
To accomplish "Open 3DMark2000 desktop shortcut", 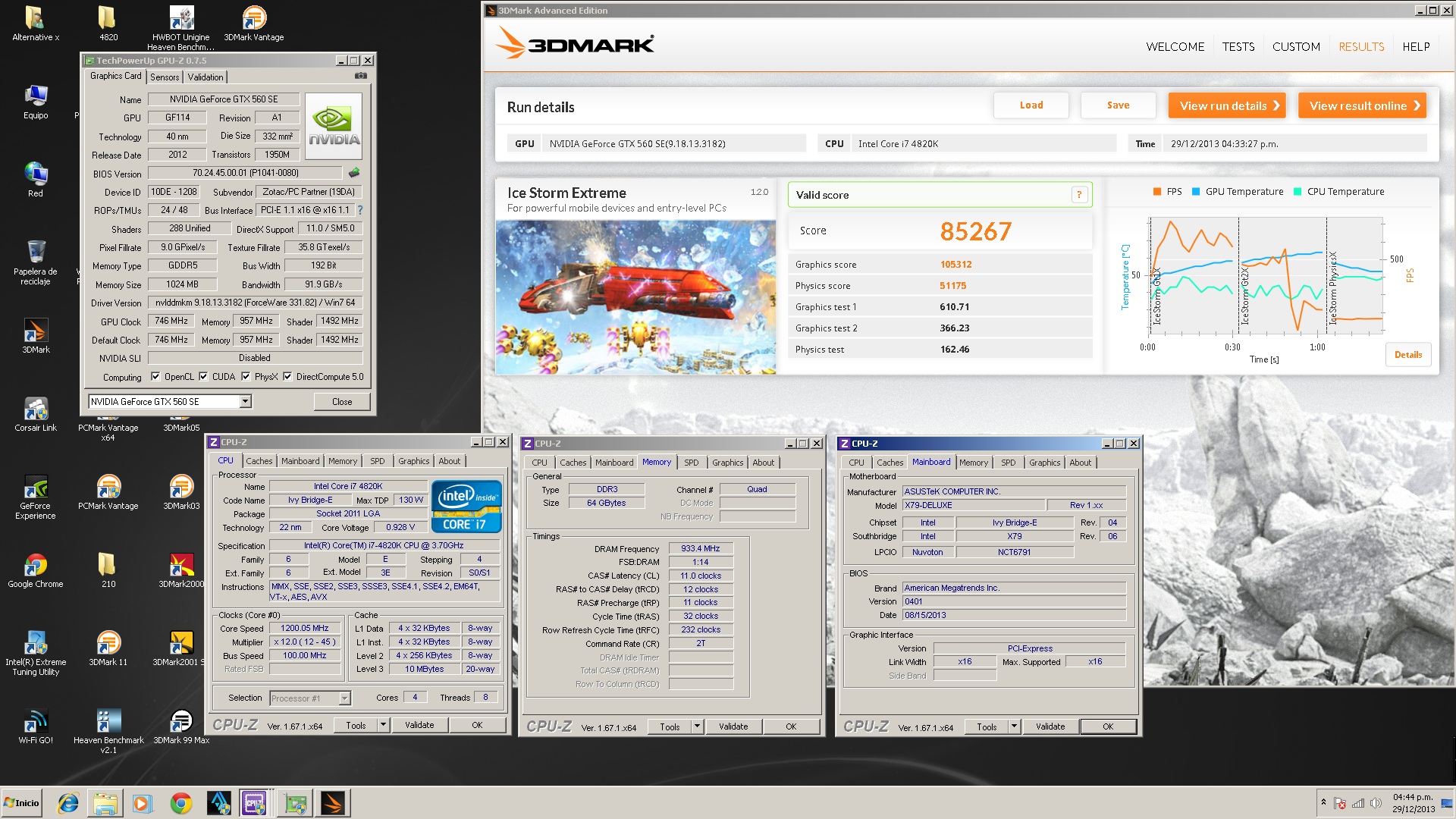I will [x=181, y=570].
